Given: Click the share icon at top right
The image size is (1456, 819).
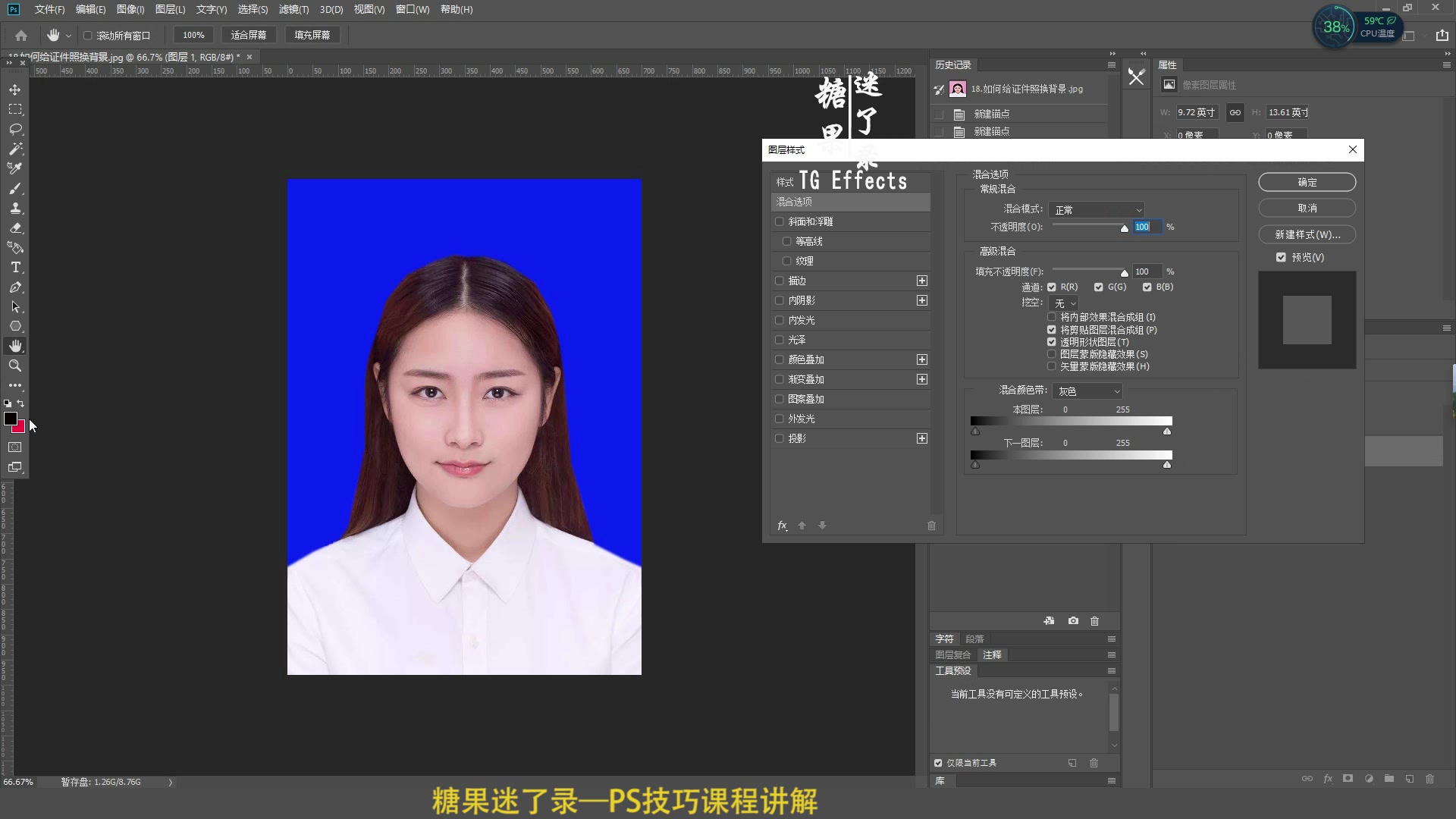Looking at the screenshot, I should click(1442, 35).
